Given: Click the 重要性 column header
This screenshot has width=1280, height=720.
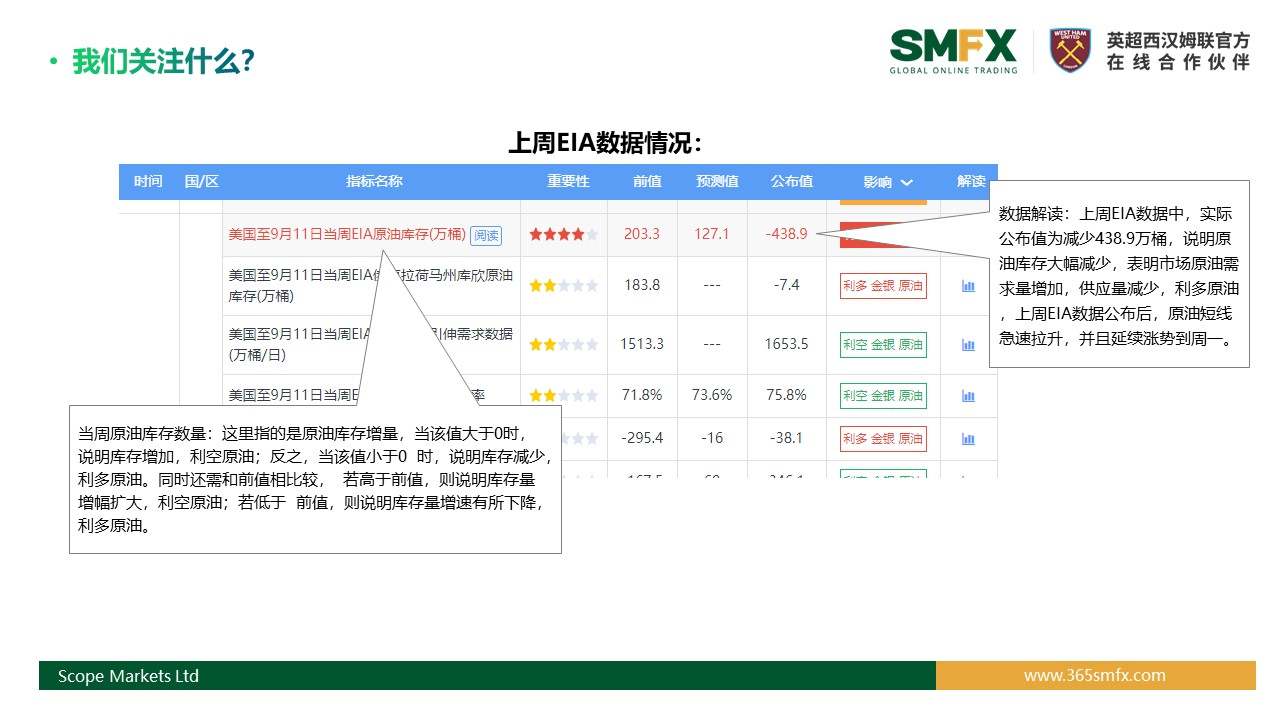Looking at the screenshot, I should tap(568, 182).
